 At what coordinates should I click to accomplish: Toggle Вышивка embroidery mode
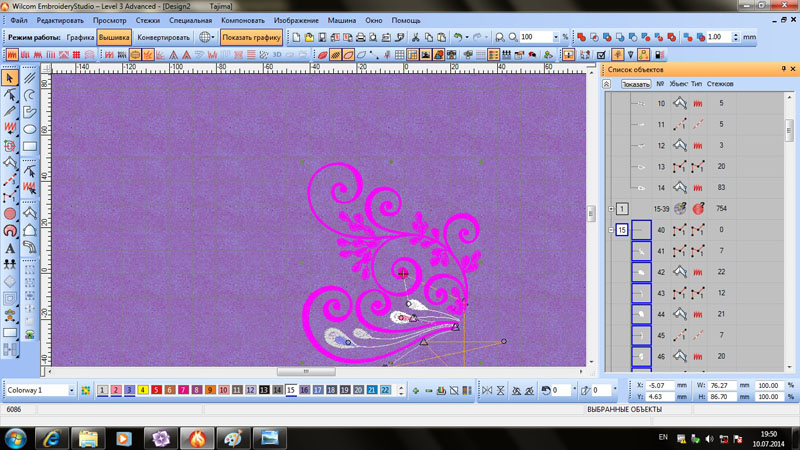pos(114,37)
